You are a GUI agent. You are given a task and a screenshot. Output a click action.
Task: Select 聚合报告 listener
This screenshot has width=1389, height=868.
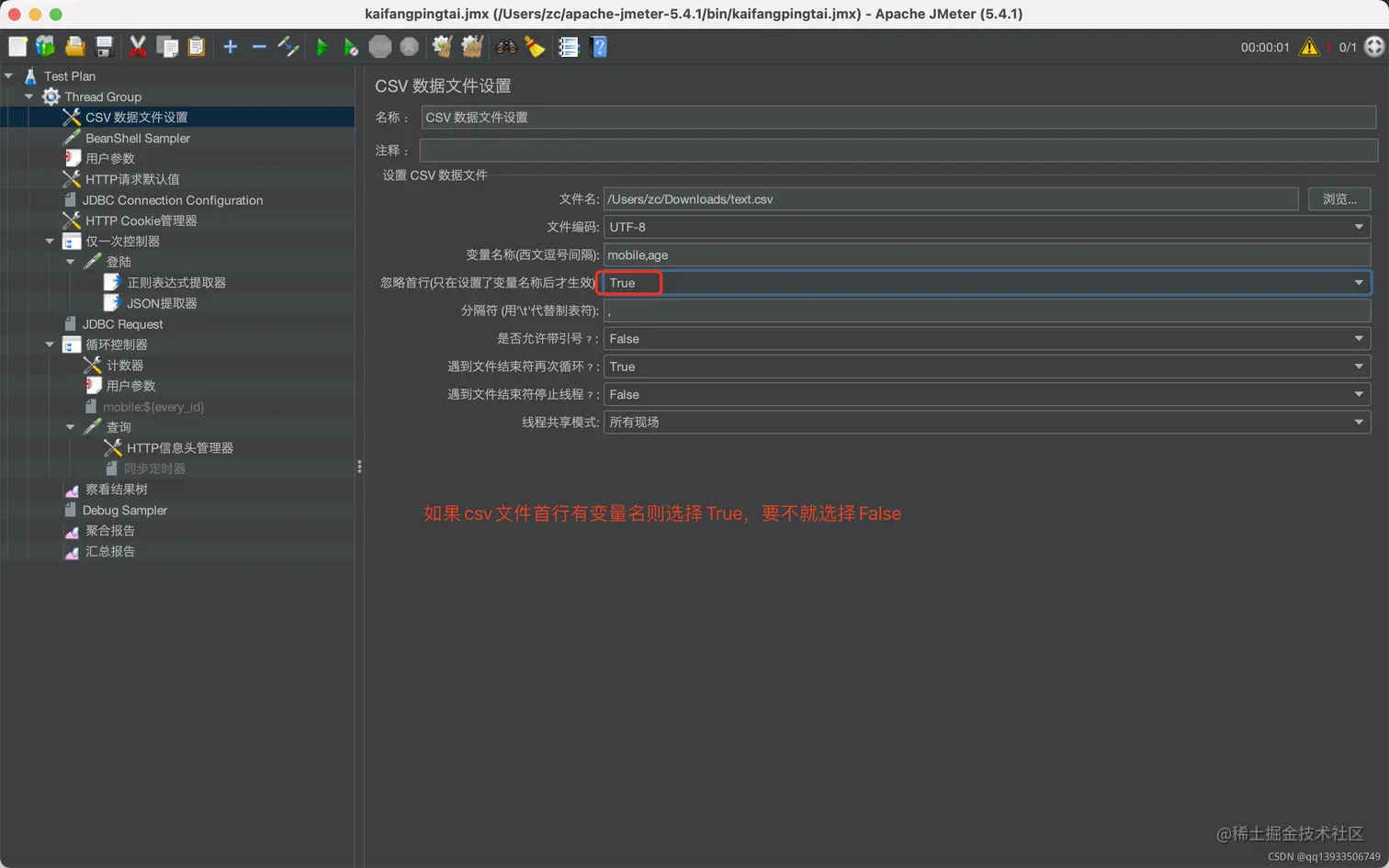click(109, 531)
